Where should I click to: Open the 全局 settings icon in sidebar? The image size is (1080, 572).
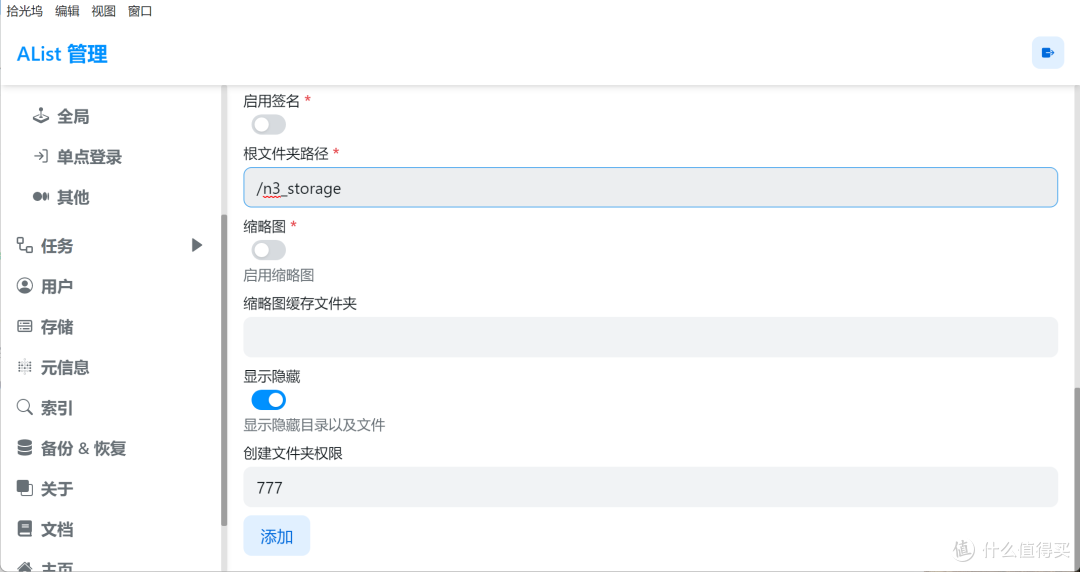(41, 116)
